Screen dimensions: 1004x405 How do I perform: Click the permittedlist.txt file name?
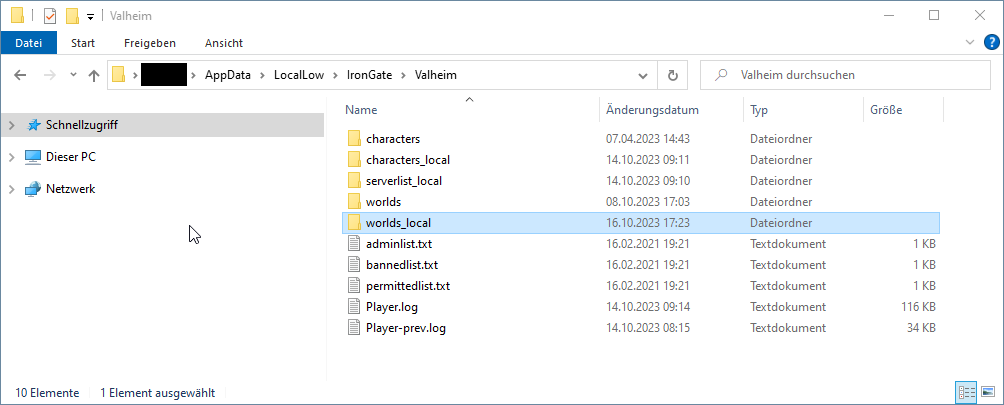[408, 286]
